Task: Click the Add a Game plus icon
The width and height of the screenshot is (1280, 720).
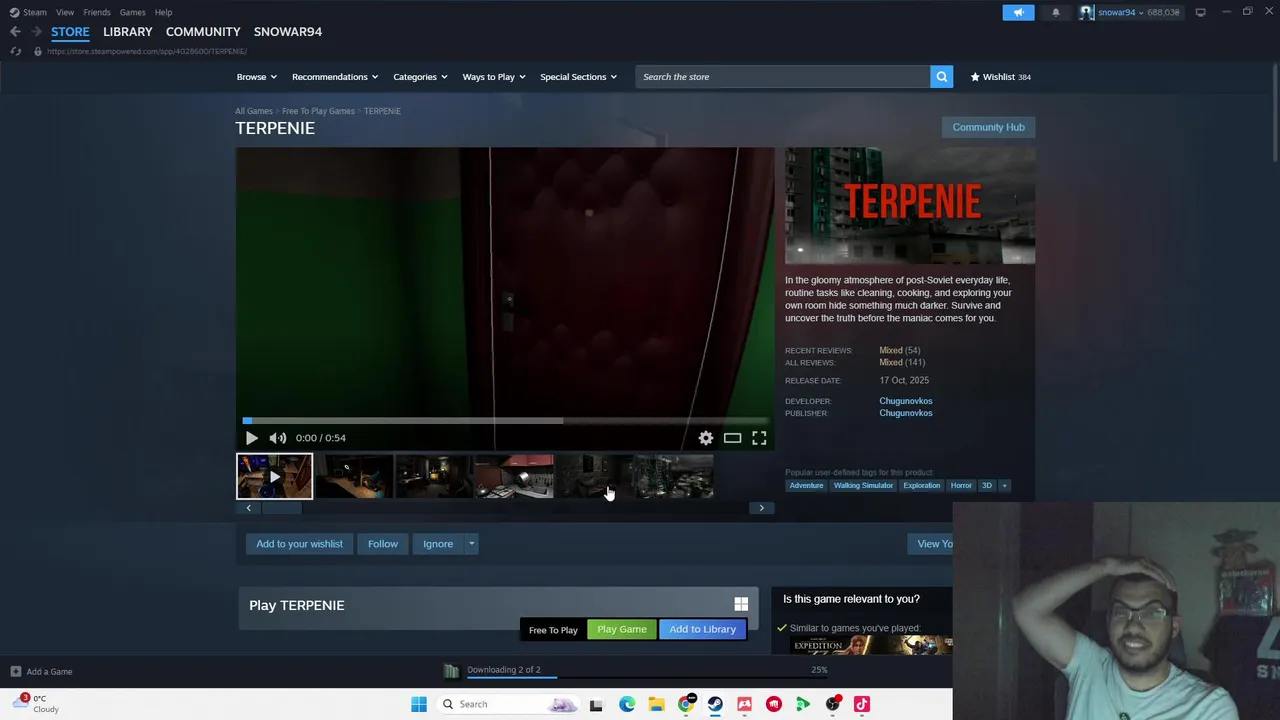Action: (x=15, y=672)
